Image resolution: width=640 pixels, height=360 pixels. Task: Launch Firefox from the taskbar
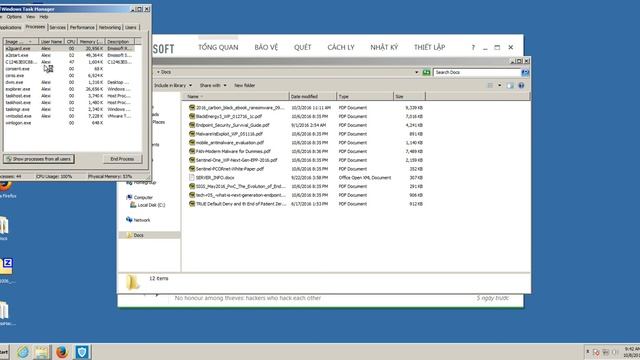pyautogui.click(x=62, y=352)
